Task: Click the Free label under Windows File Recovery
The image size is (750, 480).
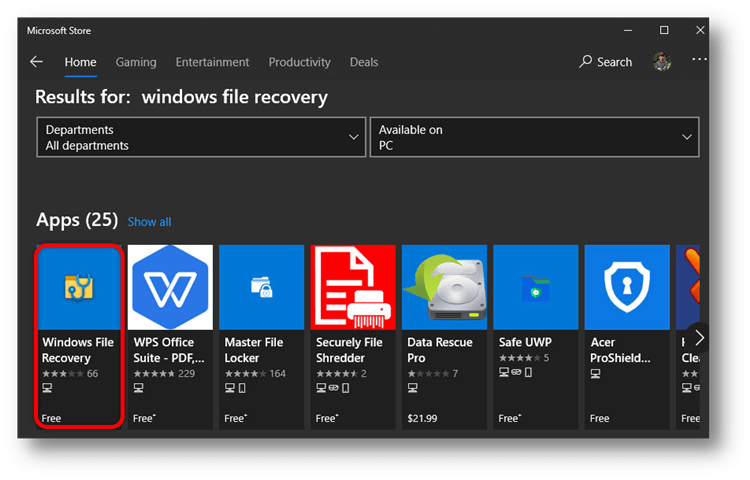Action: [x=51, y=418]
